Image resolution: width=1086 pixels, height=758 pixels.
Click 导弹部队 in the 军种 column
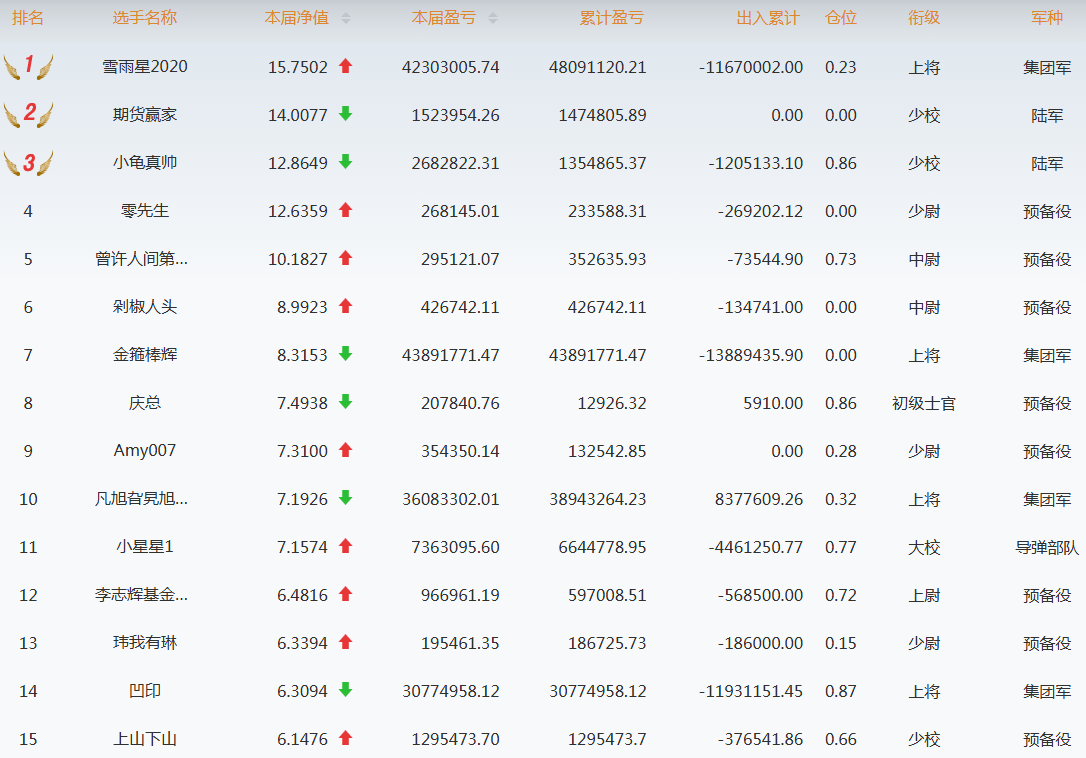pyautogui.click(x=1047, y=547)
